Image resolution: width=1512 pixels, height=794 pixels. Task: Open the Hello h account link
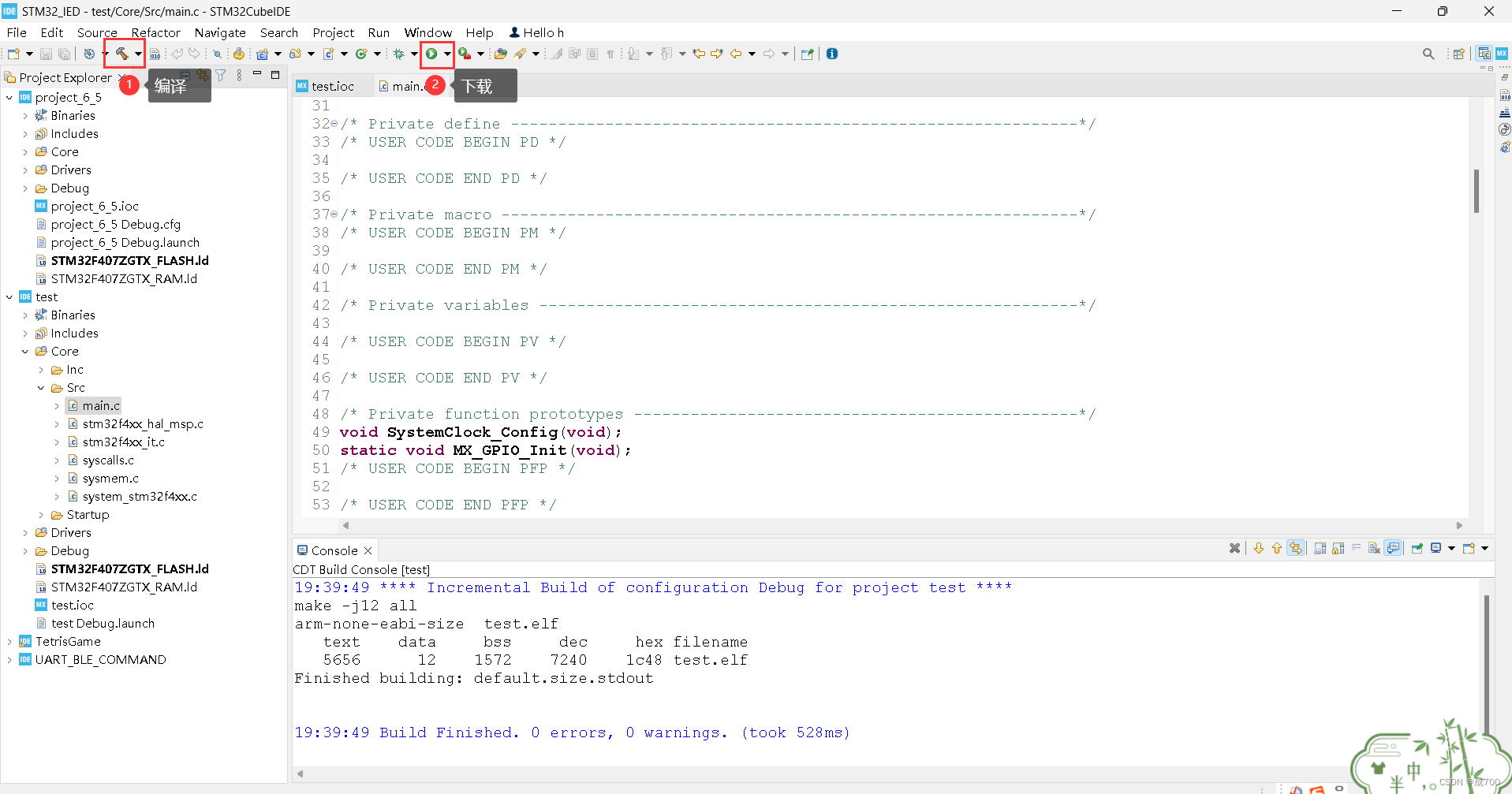(x=536, y=32)
